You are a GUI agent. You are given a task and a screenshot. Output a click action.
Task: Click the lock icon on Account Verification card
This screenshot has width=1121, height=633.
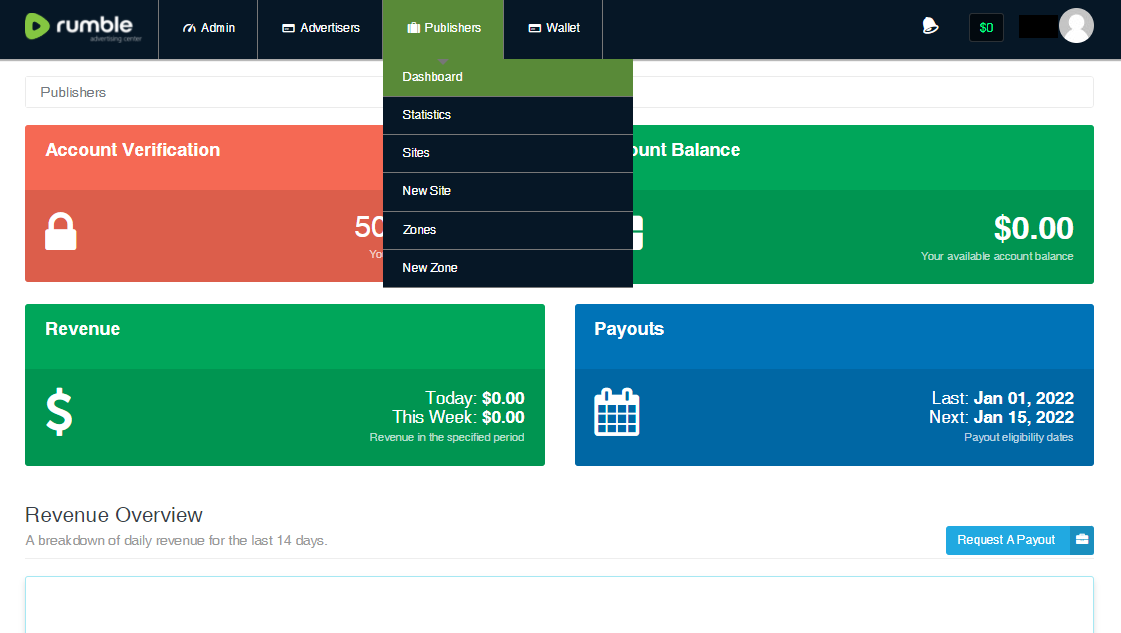coord(60,231)
